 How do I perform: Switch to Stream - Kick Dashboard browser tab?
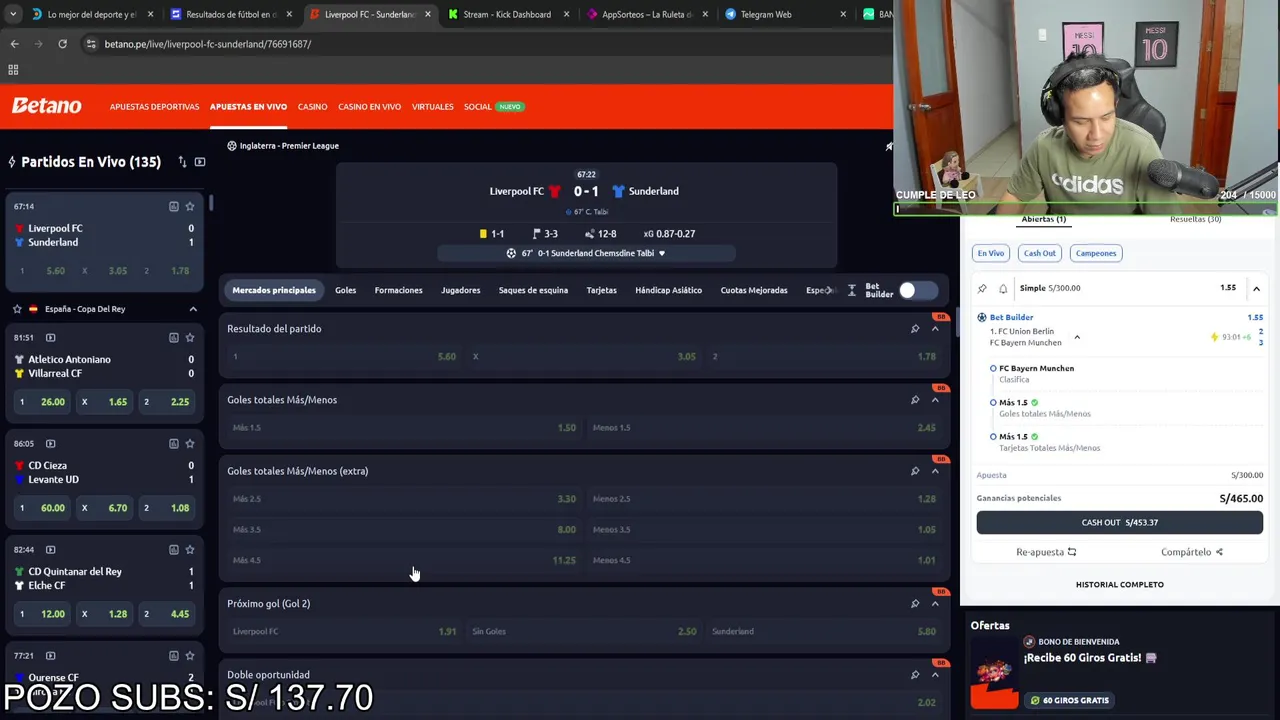(507, 14)
